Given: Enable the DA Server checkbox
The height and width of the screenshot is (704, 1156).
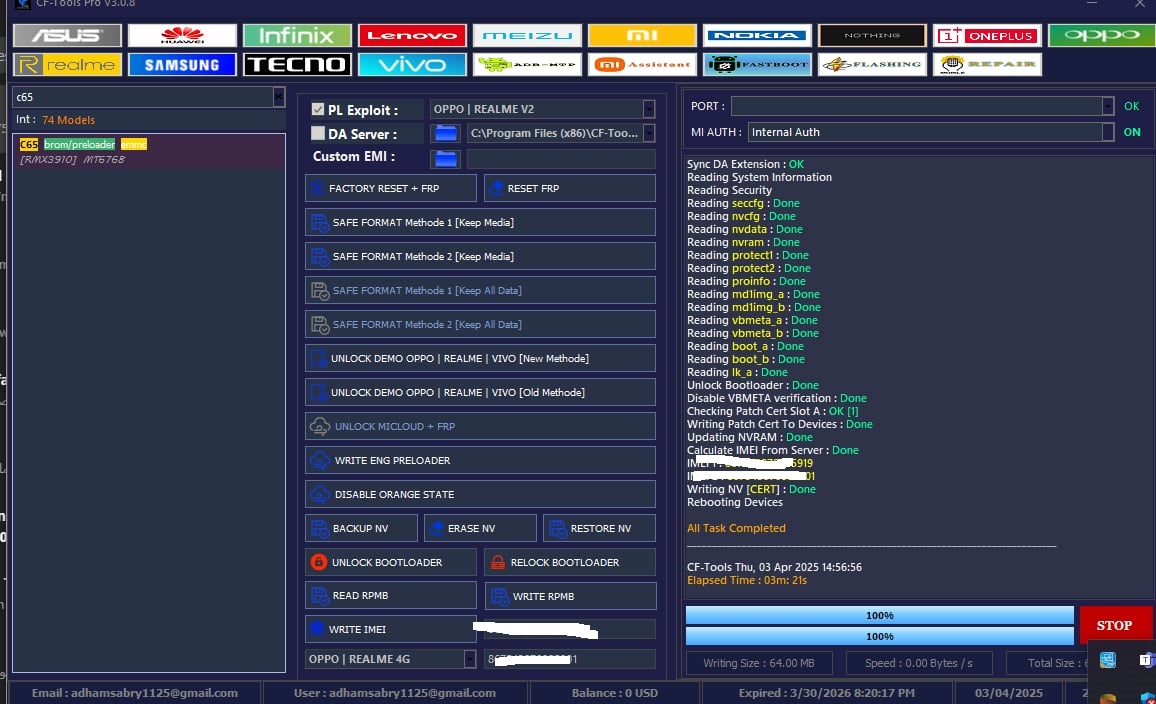Looking at the screenshot, I should (x=318, y=133).
